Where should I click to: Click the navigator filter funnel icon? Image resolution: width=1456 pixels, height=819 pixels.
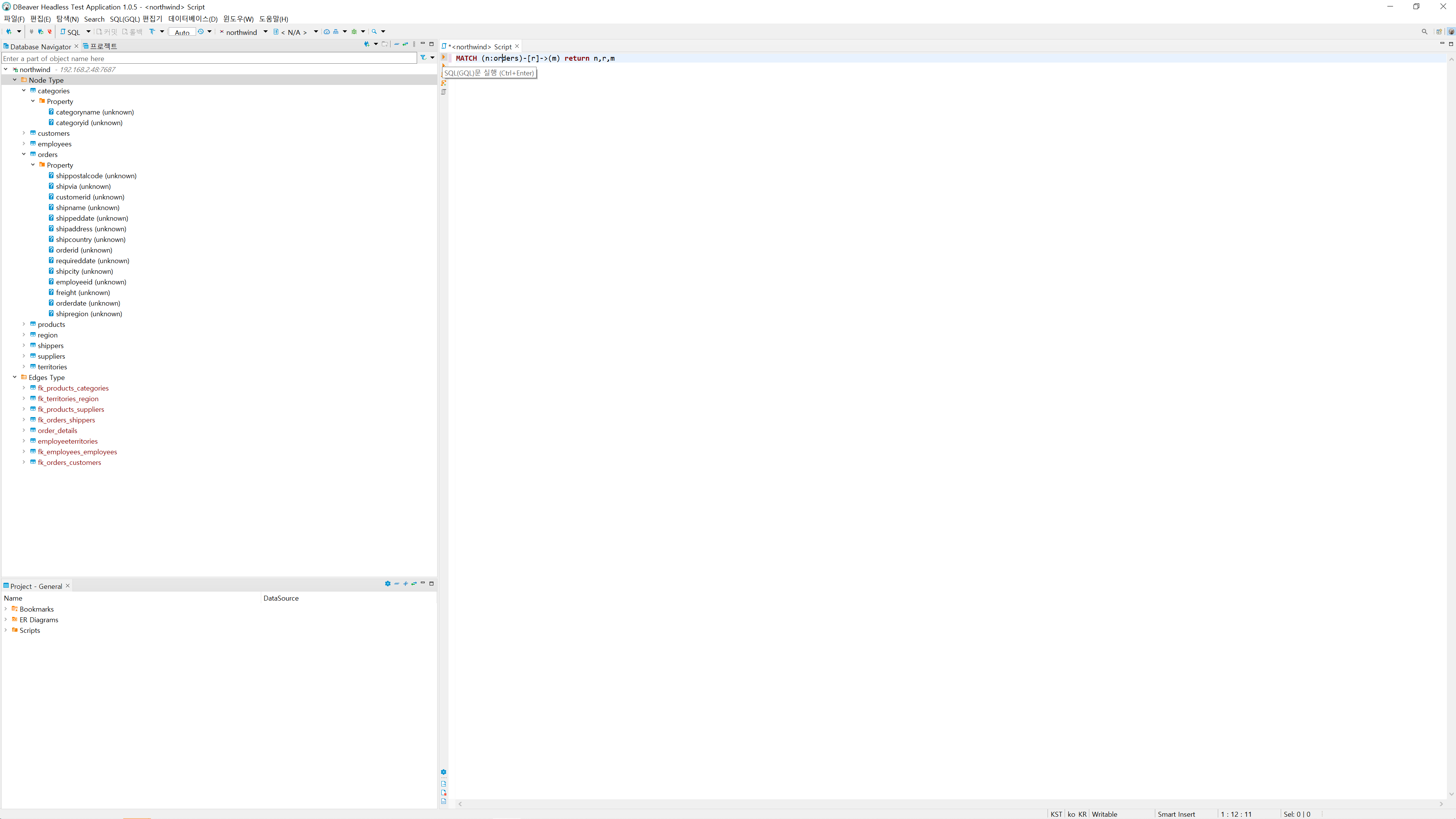[423, 58]
